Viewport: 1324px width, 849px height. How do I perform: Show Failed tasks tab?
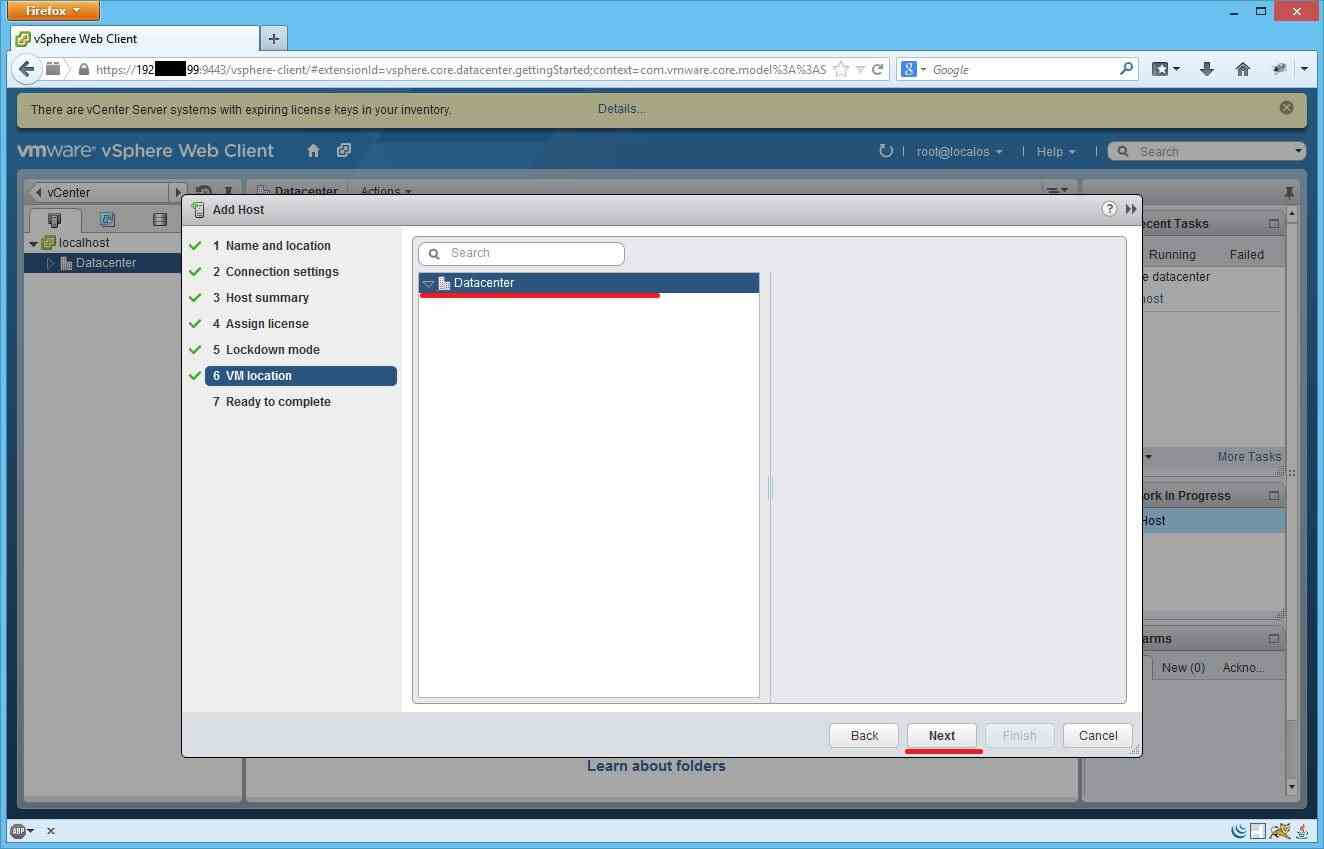(x=1247, y=255)
